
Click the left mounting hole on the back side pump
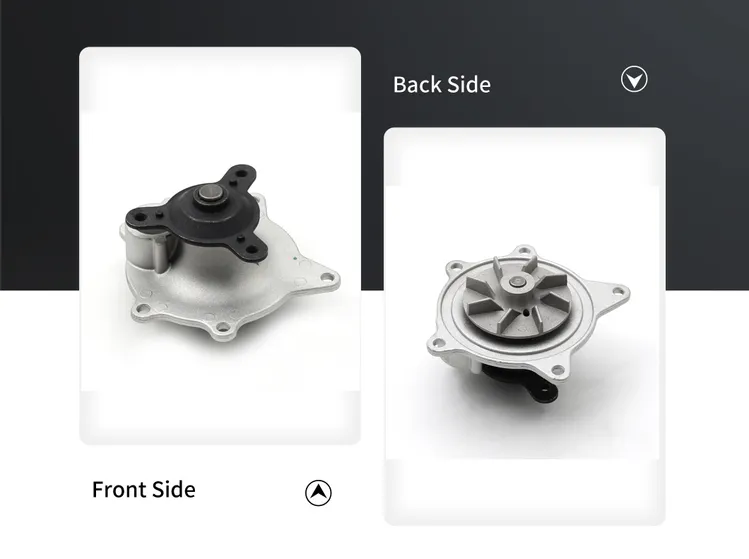(437, 342)
